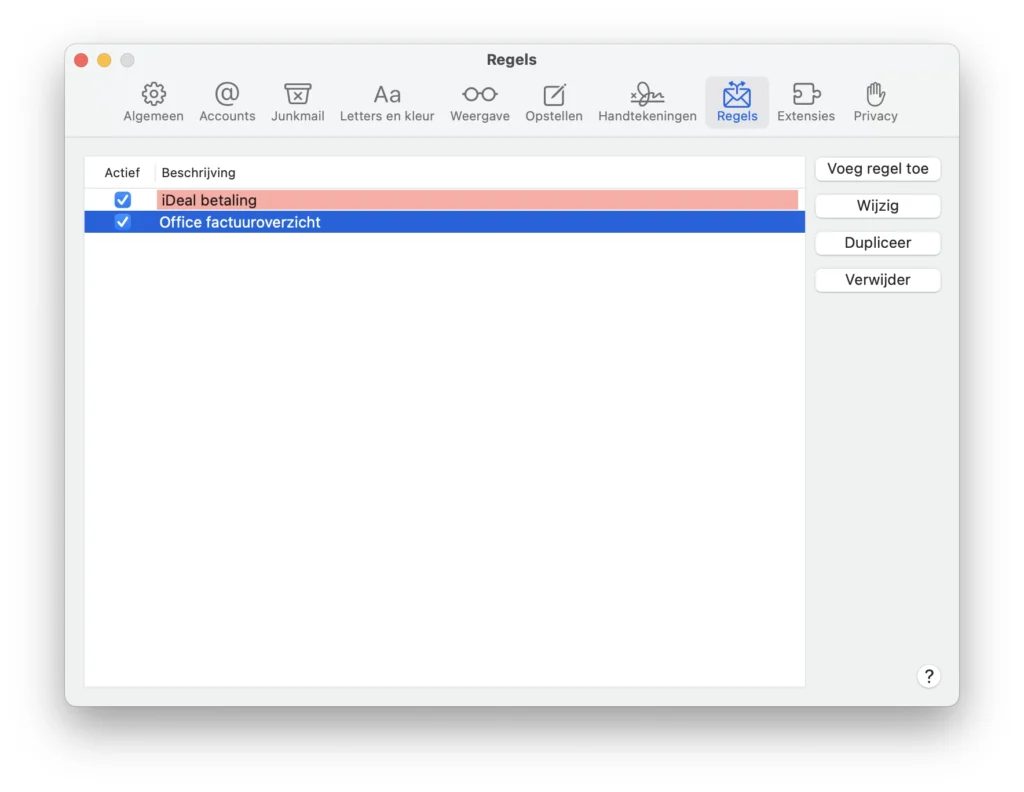Open the Algemeen gear preferences pane

153,103
